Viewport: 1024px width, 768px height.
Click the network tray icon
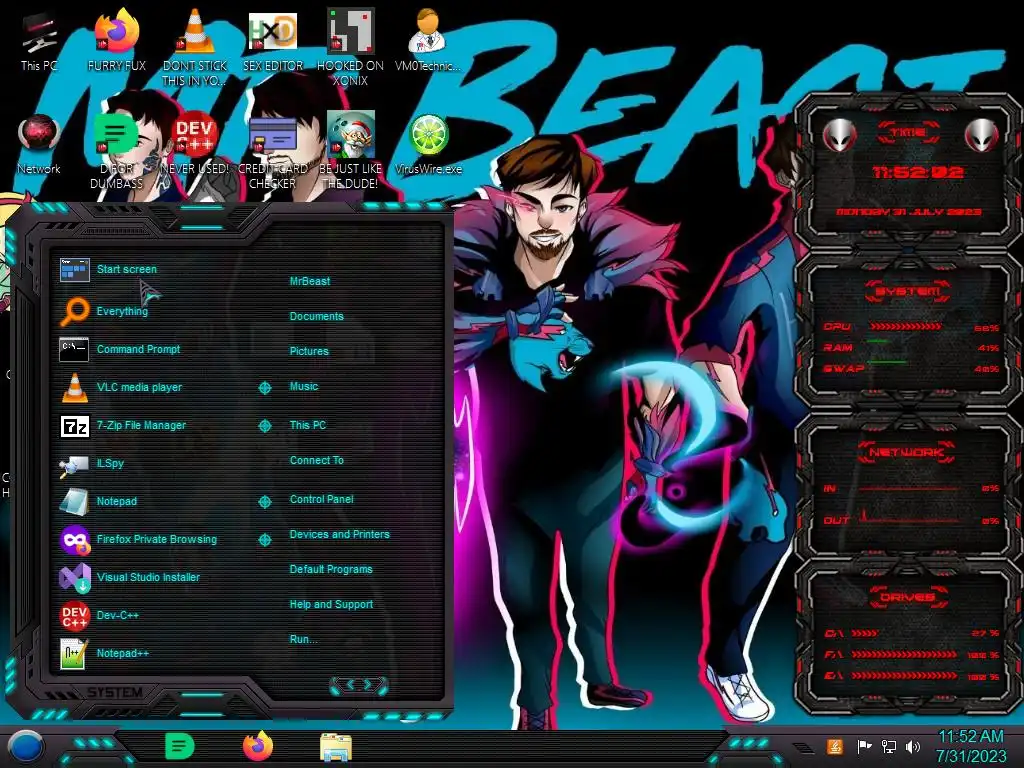click(x=888, y=746)
